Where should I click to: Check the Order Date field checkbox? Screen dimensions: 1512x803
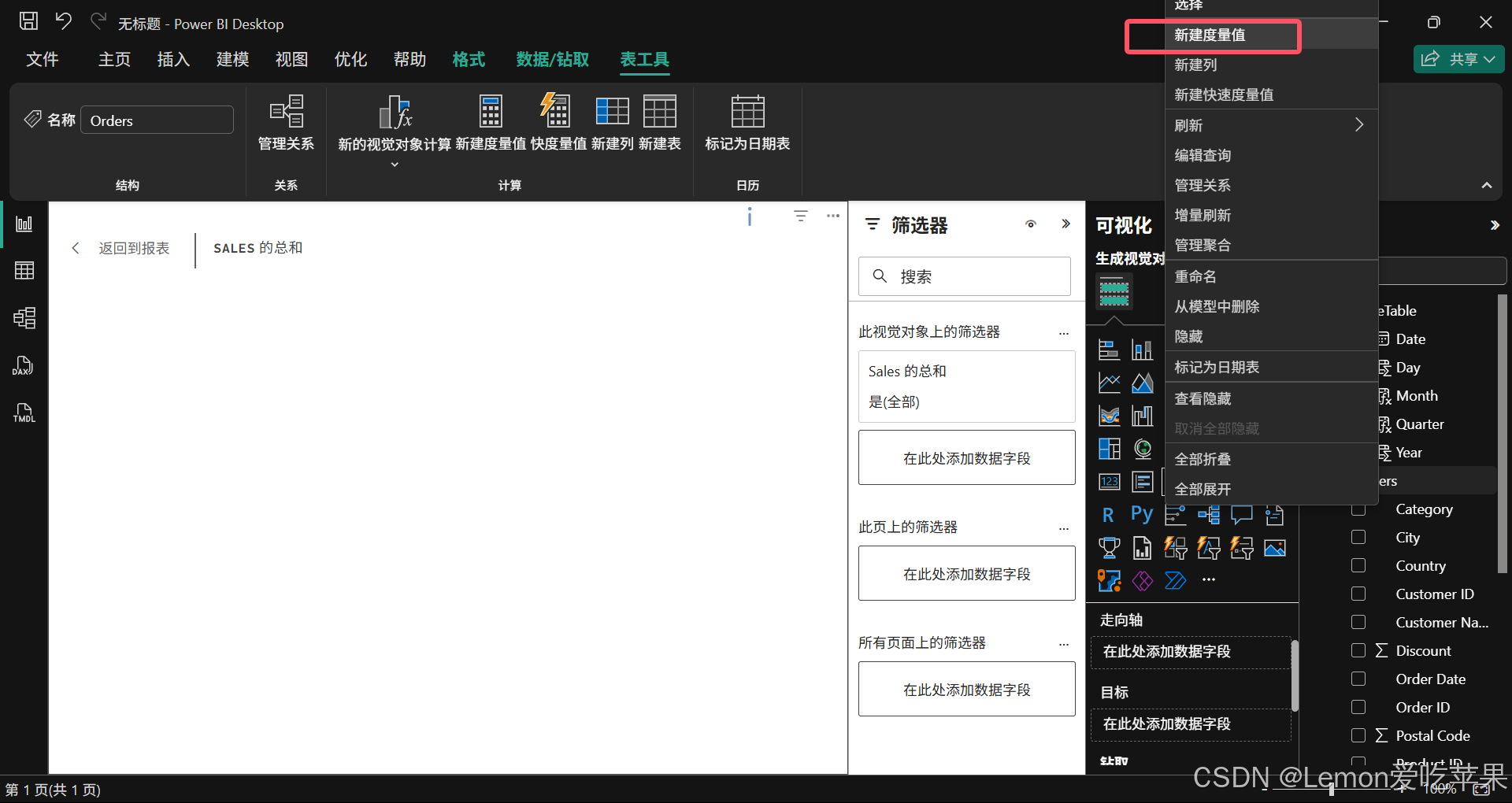(x=1358, y=679)
